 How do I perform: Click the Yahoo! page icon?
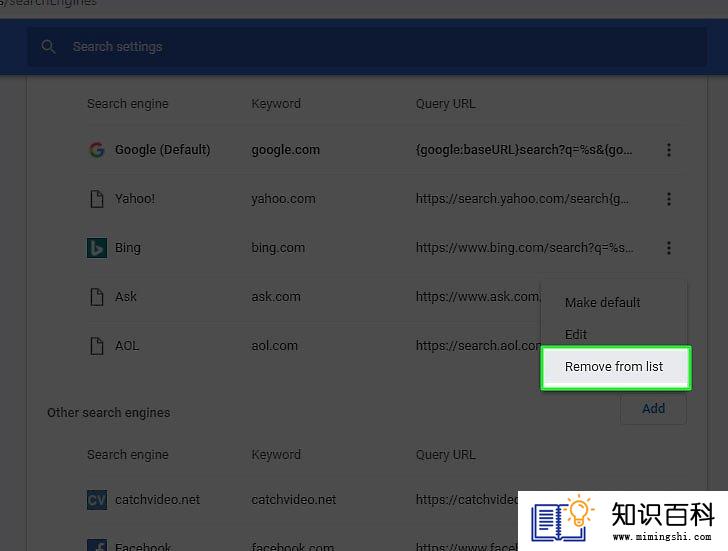pos(97,199)
